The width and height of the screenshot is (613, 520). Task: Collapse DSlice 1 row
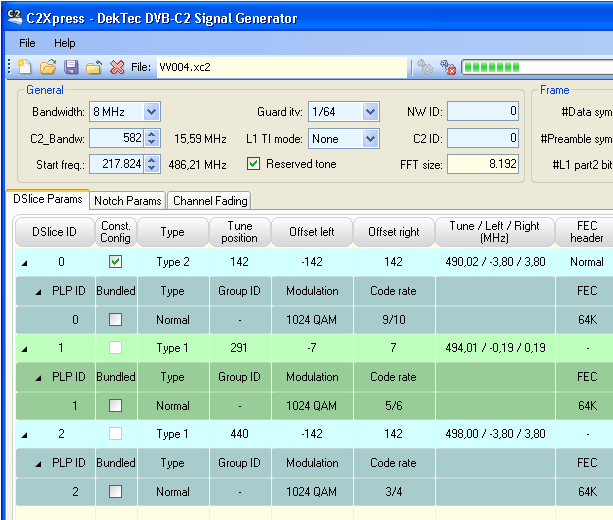[25, 349]
